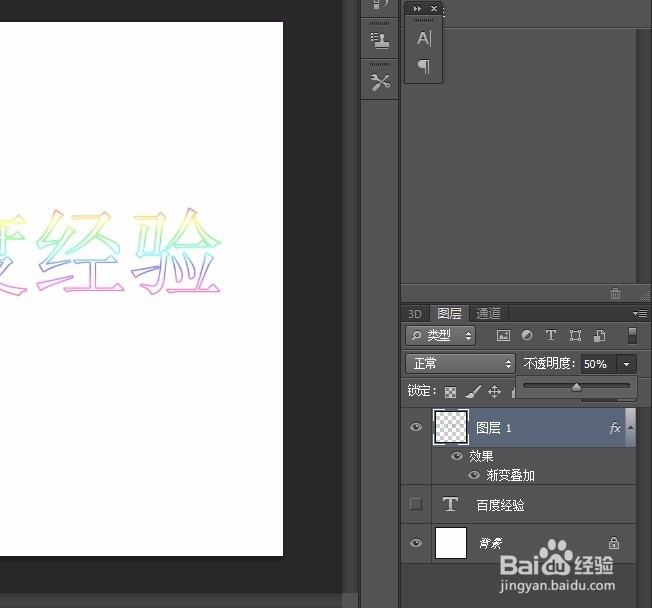Filter for adjustment layers icon
Viewport: 652px width, 608px height.
coord(527,335)
